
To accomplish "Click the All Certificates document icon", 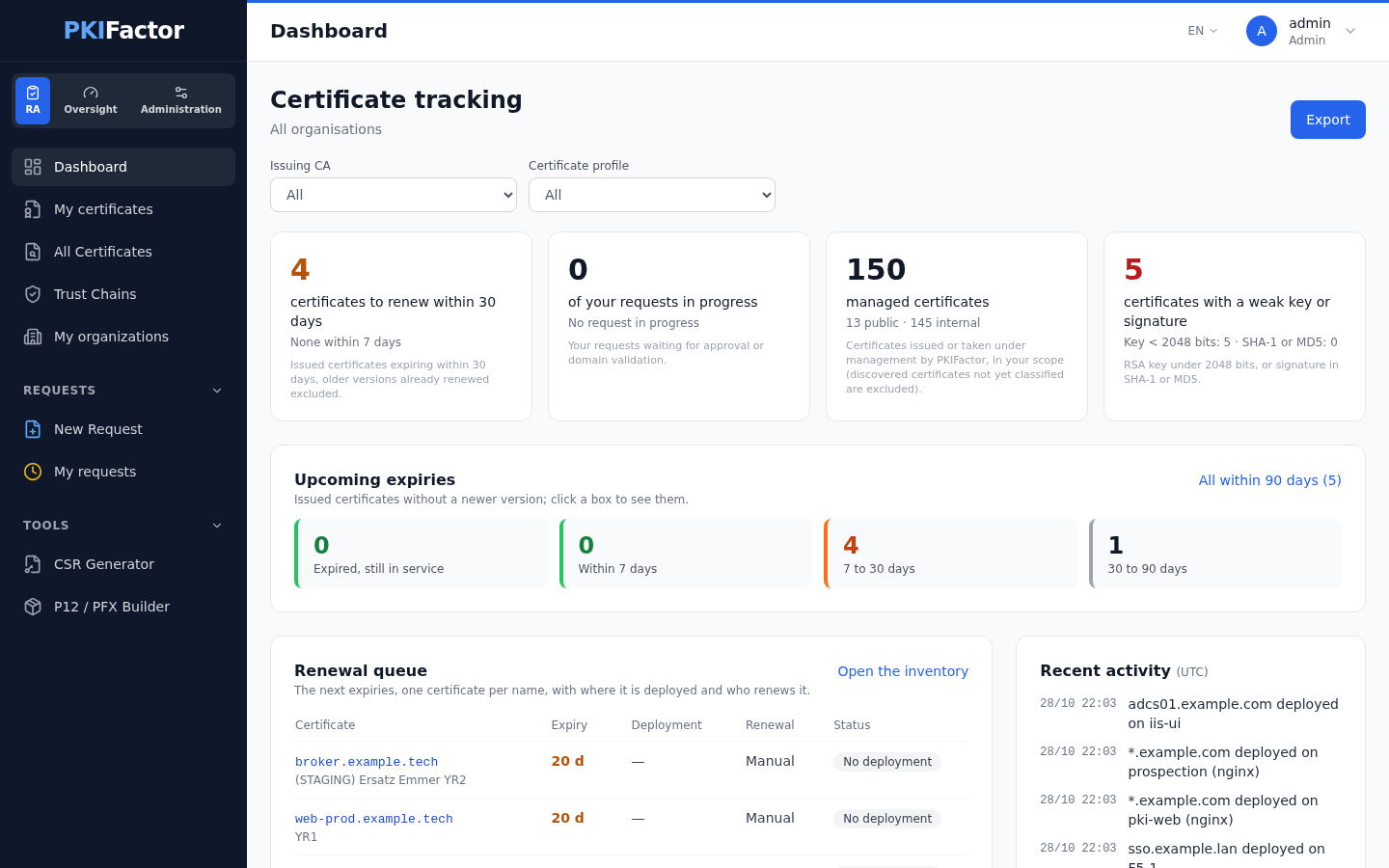I will click(x=33, y=252).
